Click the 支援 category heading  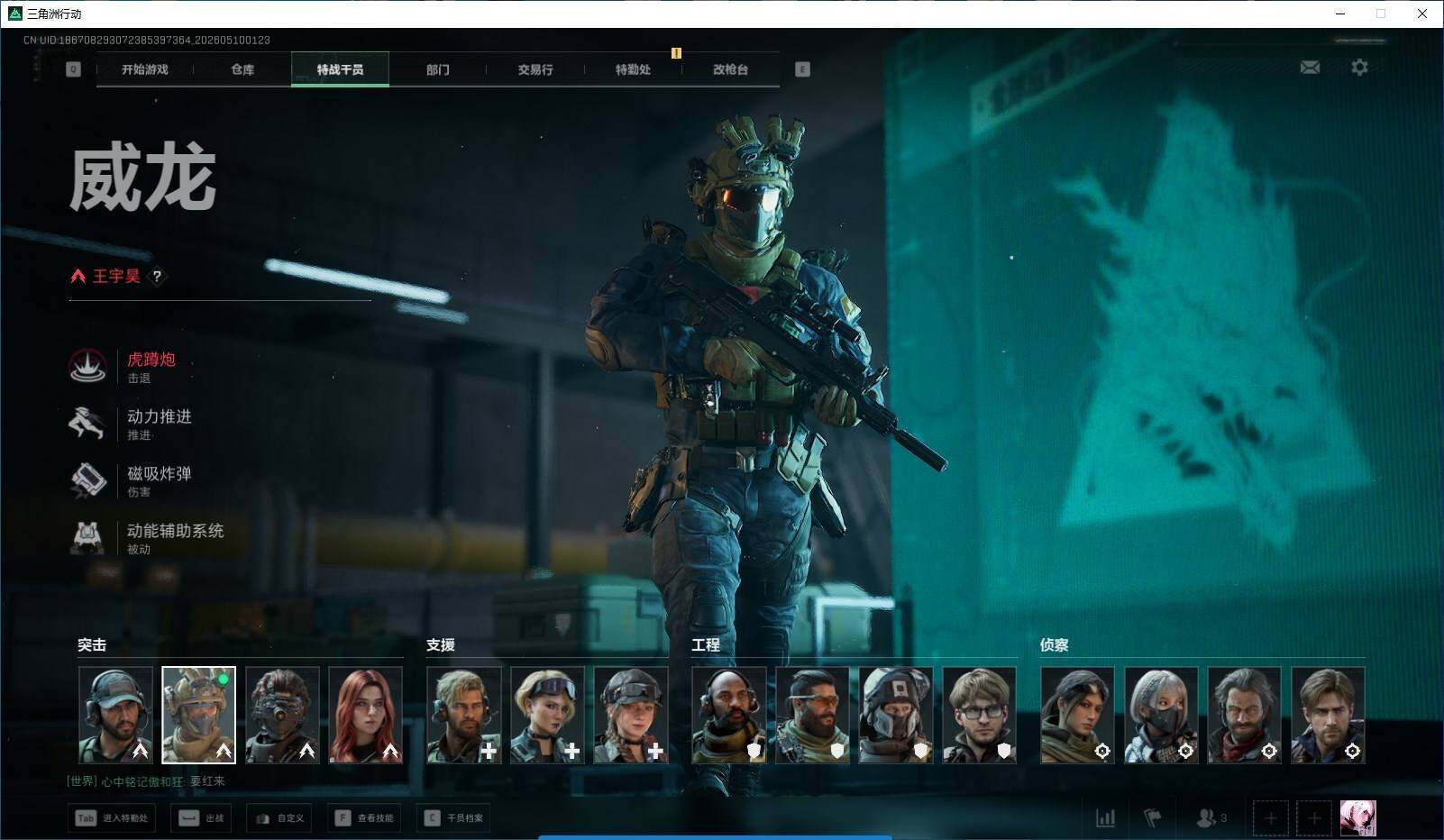(441, 645)
